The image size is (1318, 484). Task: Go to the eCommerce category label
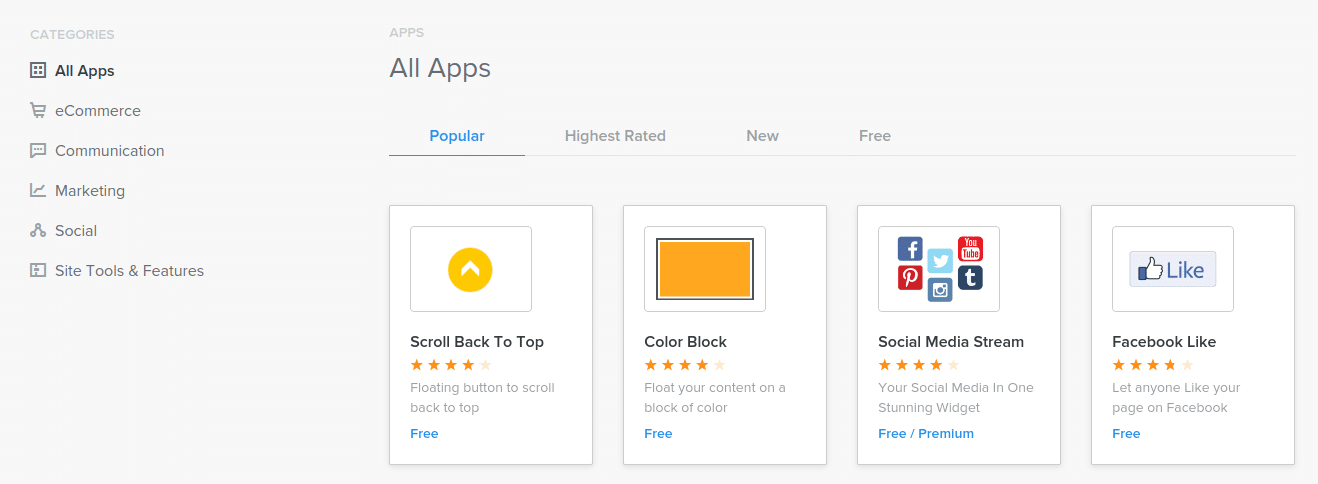(x=98, y=111)
